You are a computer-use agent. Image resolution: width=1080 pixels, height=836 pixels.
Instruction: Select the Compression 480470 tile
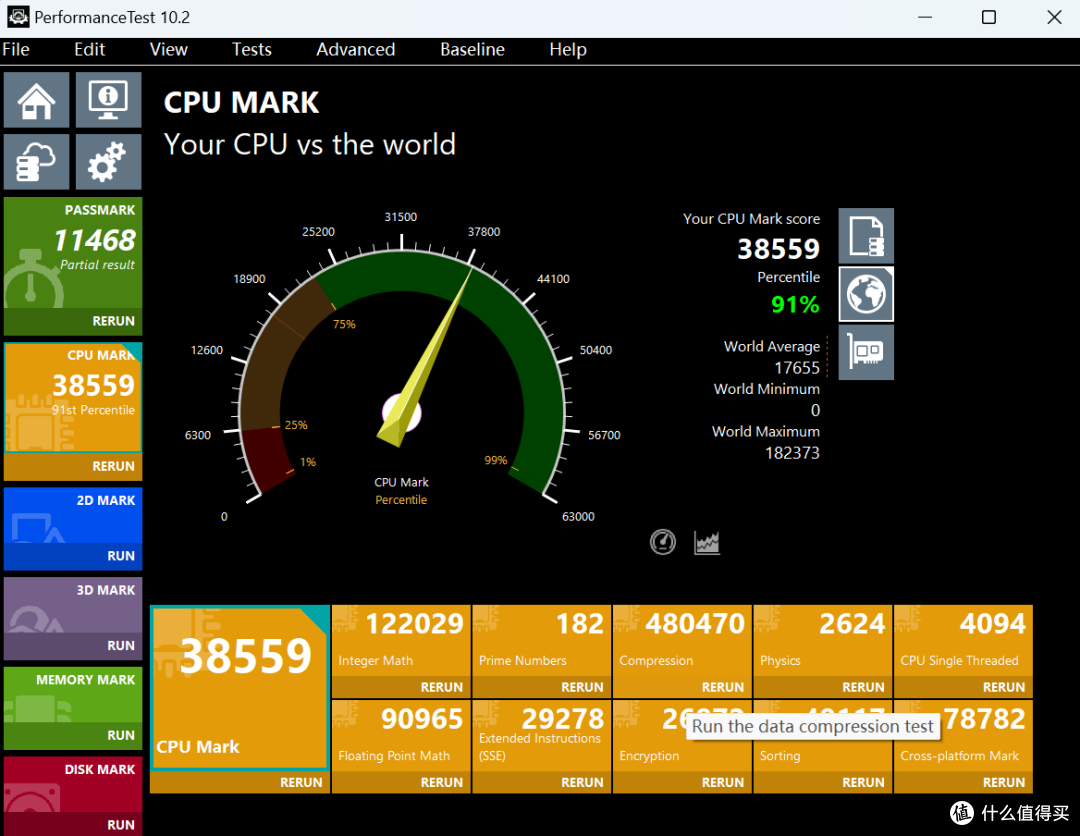point(682,640)
